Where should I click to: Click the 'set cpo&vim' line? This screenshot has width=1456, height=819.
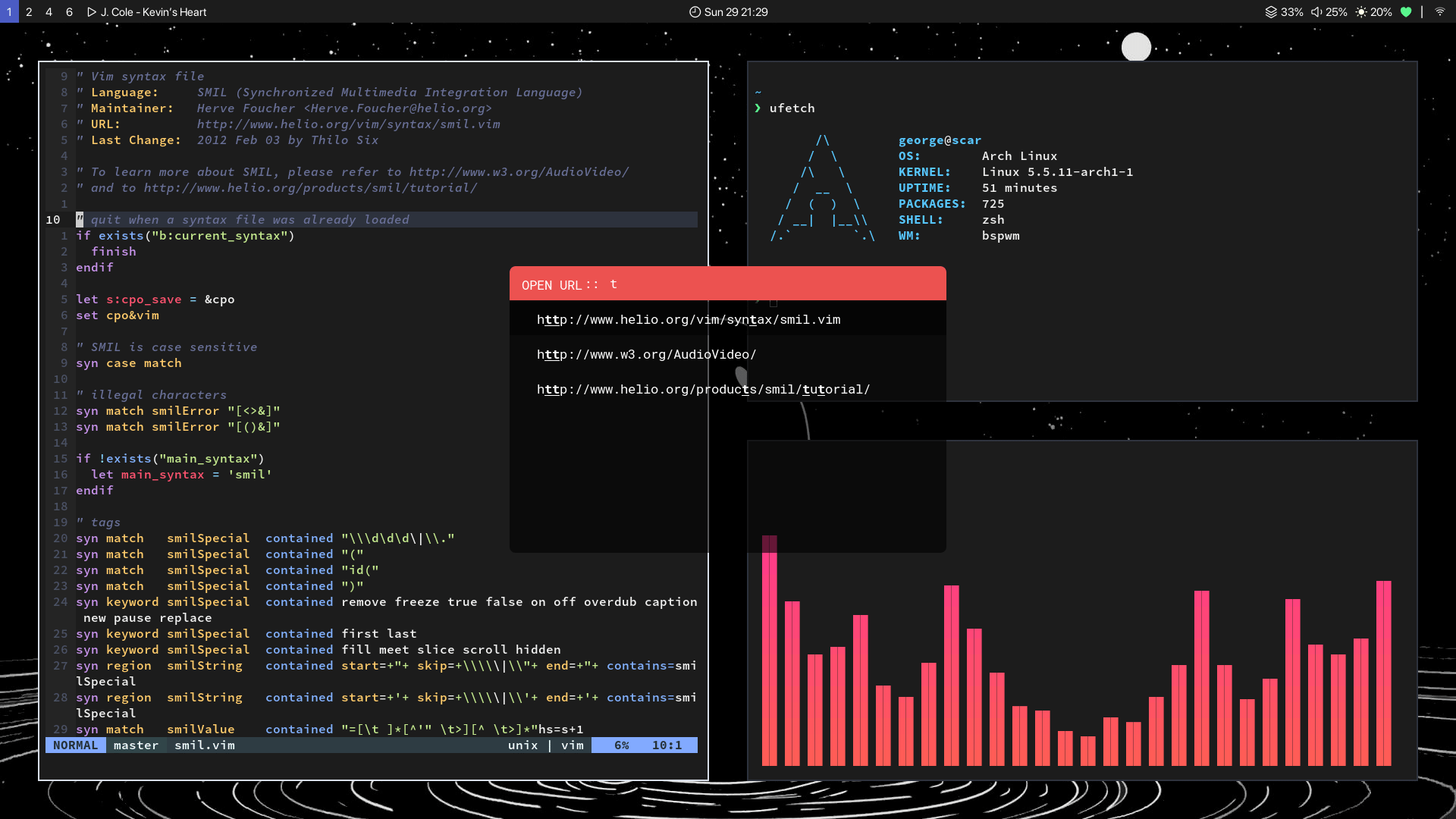coord(118,315)
